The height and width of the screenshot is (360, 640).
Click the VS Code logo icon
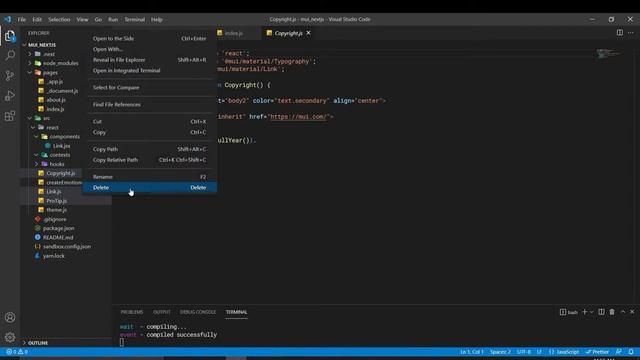click(x=7, y=19)
